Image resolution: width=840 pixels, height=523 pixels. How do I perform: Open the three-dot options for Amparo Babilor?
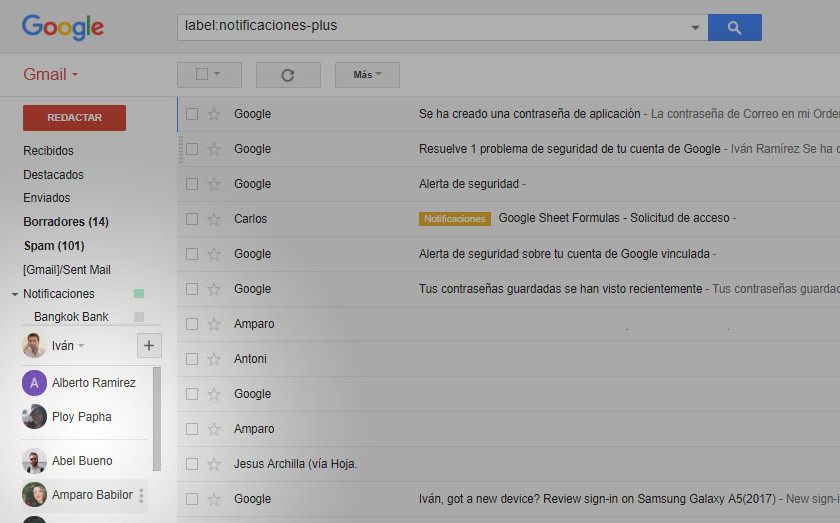[x=141, y=496]
